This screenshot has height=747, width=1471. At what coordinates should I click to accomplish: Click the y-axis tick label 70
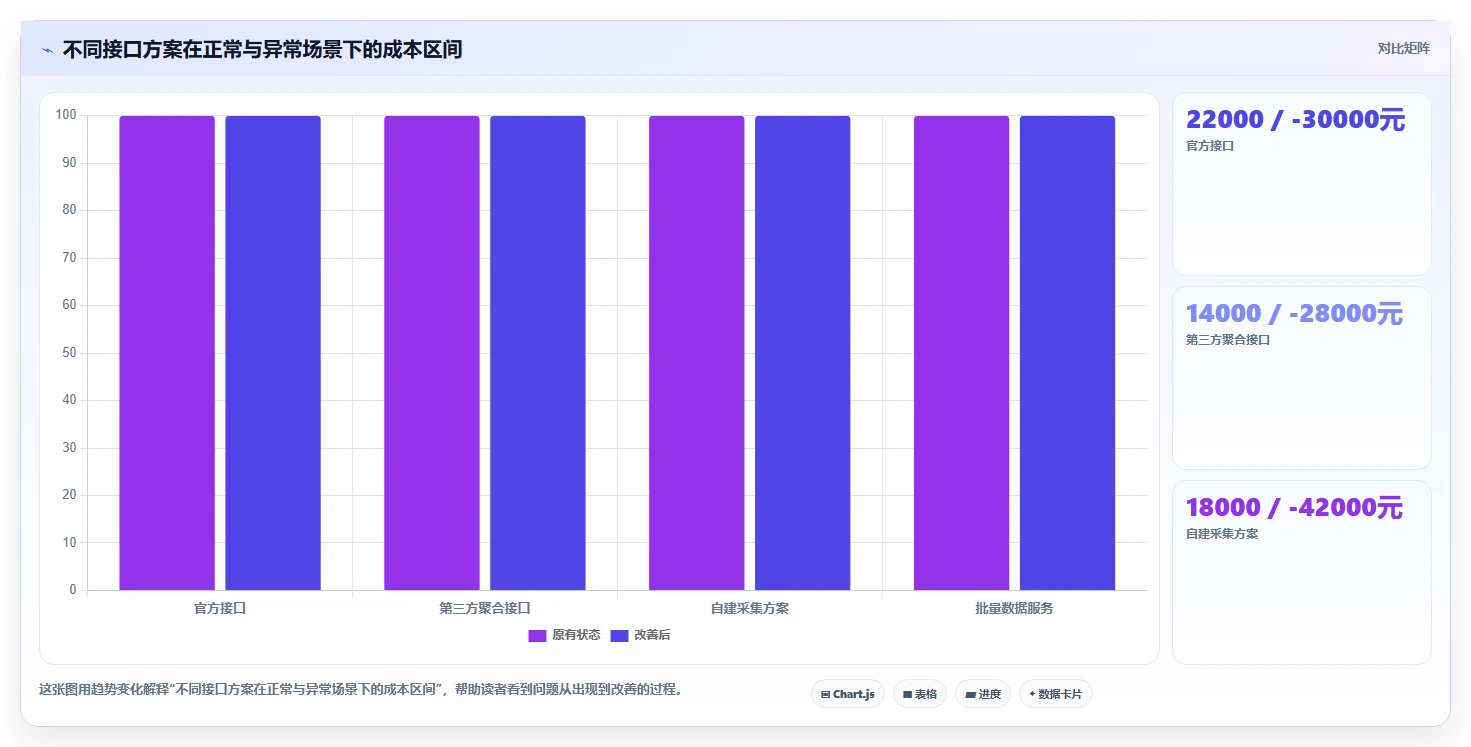(69, 258)
